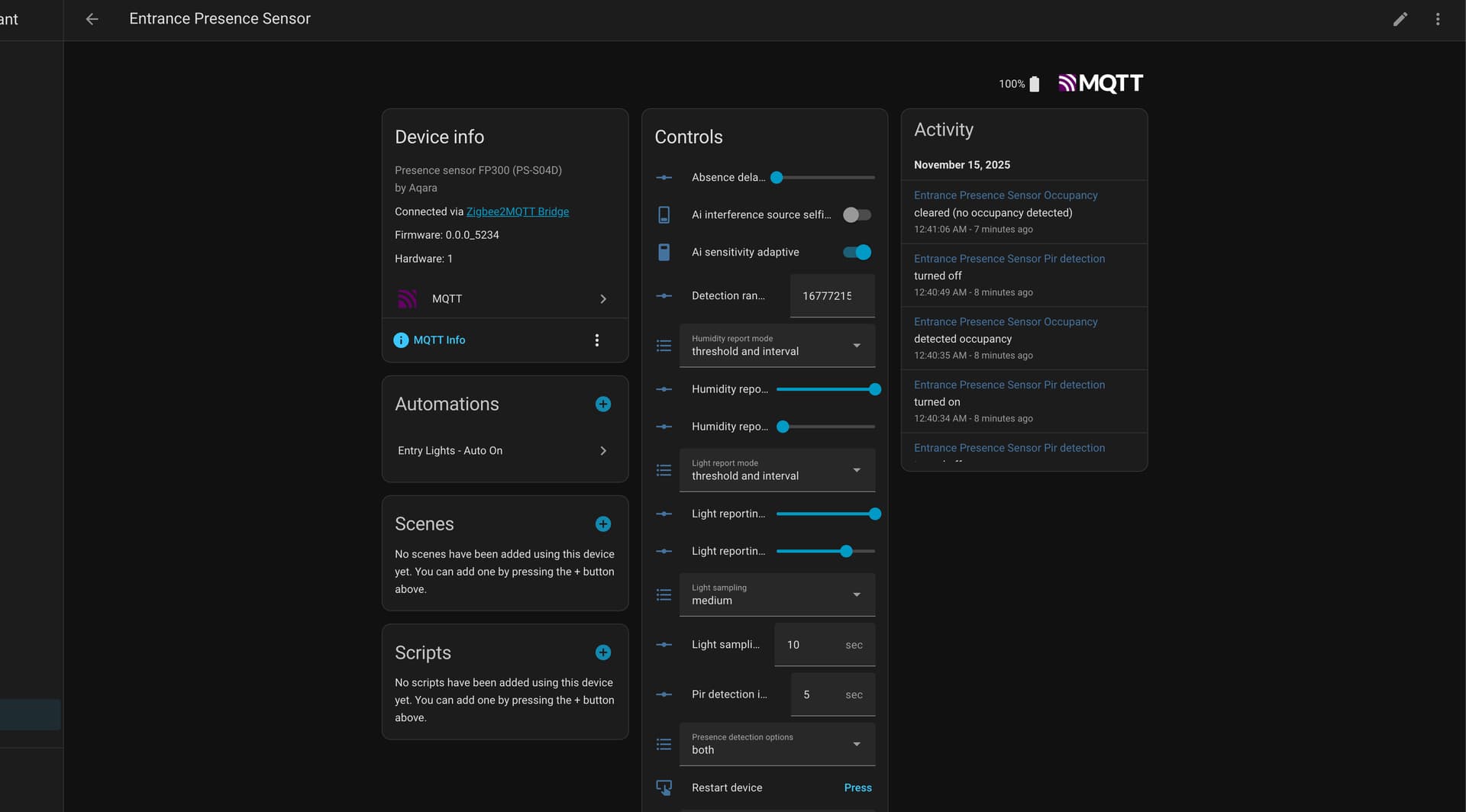Click the Absence delay slider handle
Viewport: 1466px width, 812px height.
pos(777,178)
